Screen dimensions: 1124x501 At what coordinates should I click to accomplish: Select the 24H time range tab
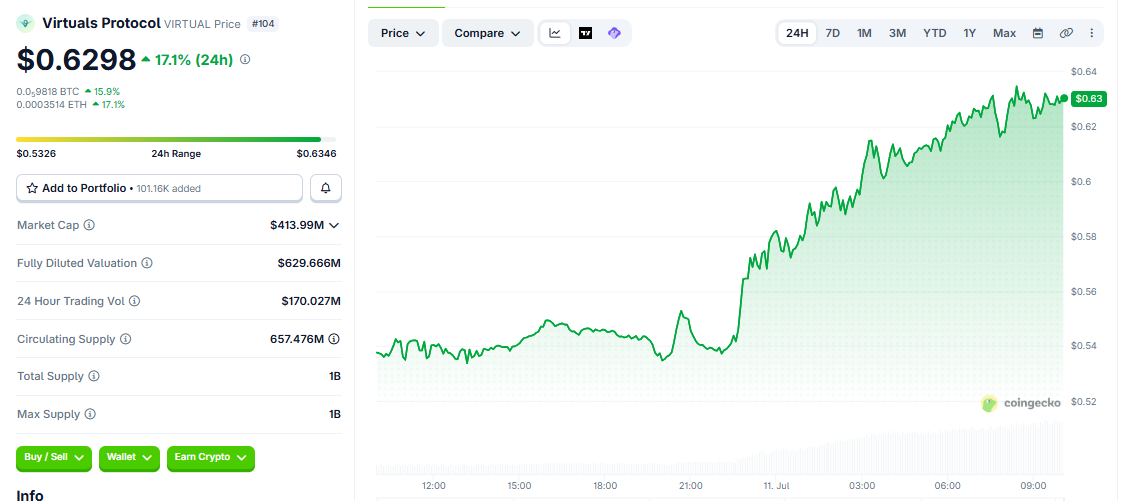click(797, 33)
